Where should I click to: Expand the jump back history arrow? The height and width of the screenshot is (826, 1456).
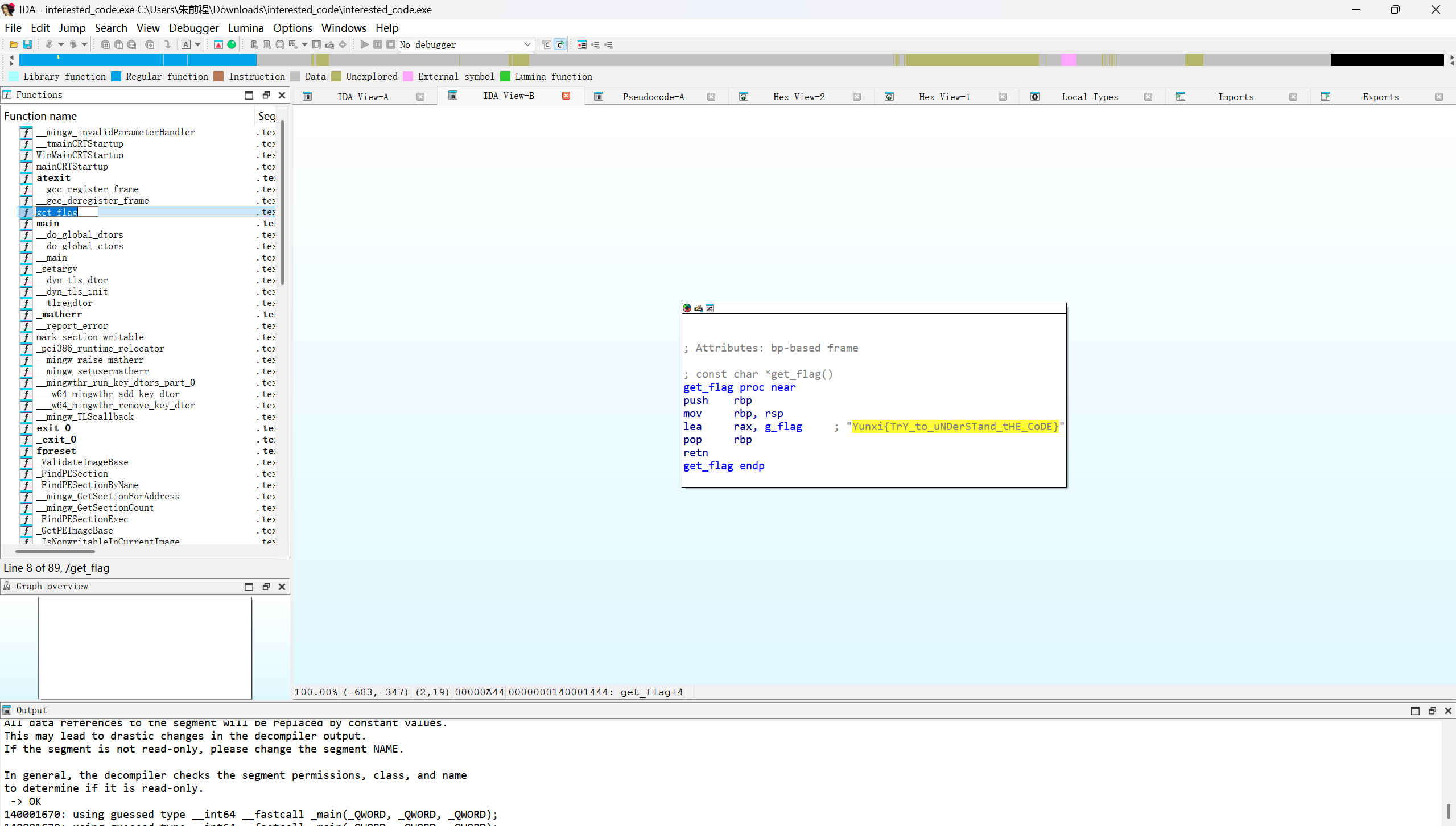(61, 44)
